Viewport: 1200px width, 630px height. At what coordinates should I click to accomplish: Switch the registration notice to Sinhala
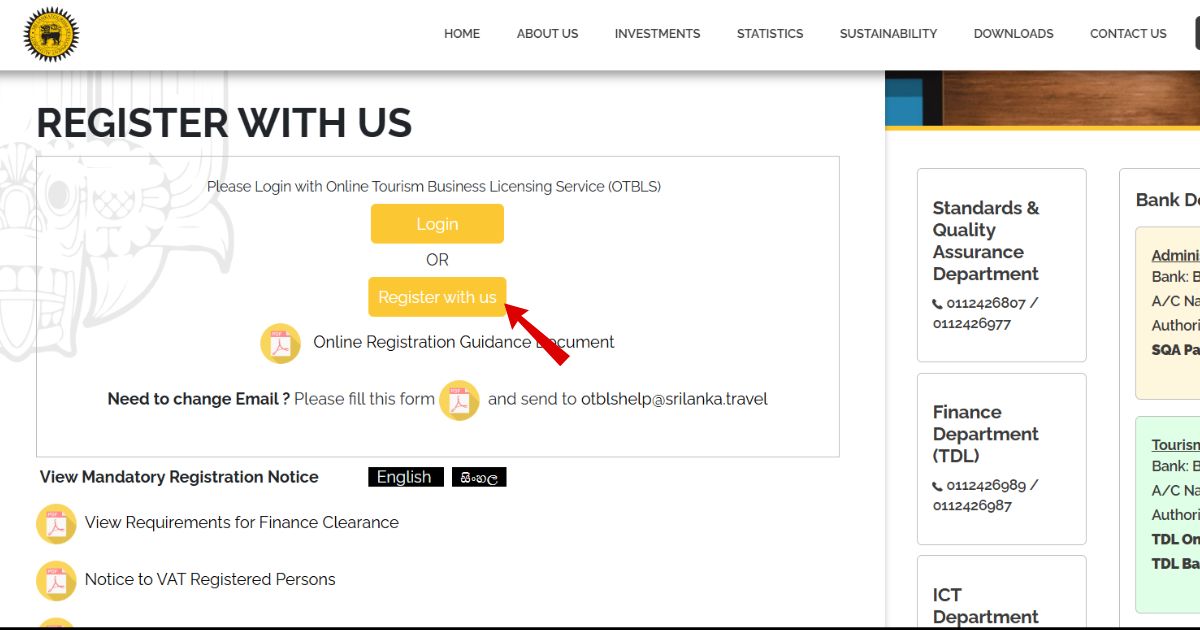point(480,477)
